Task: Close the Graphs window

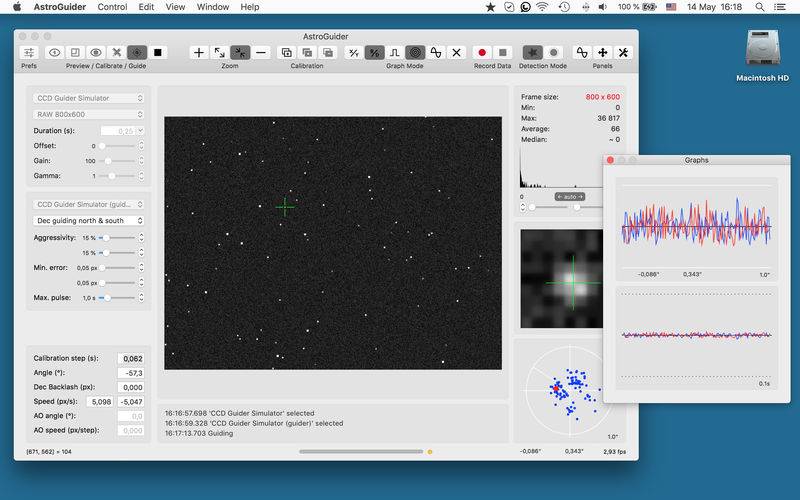Action: pos(610,160)
